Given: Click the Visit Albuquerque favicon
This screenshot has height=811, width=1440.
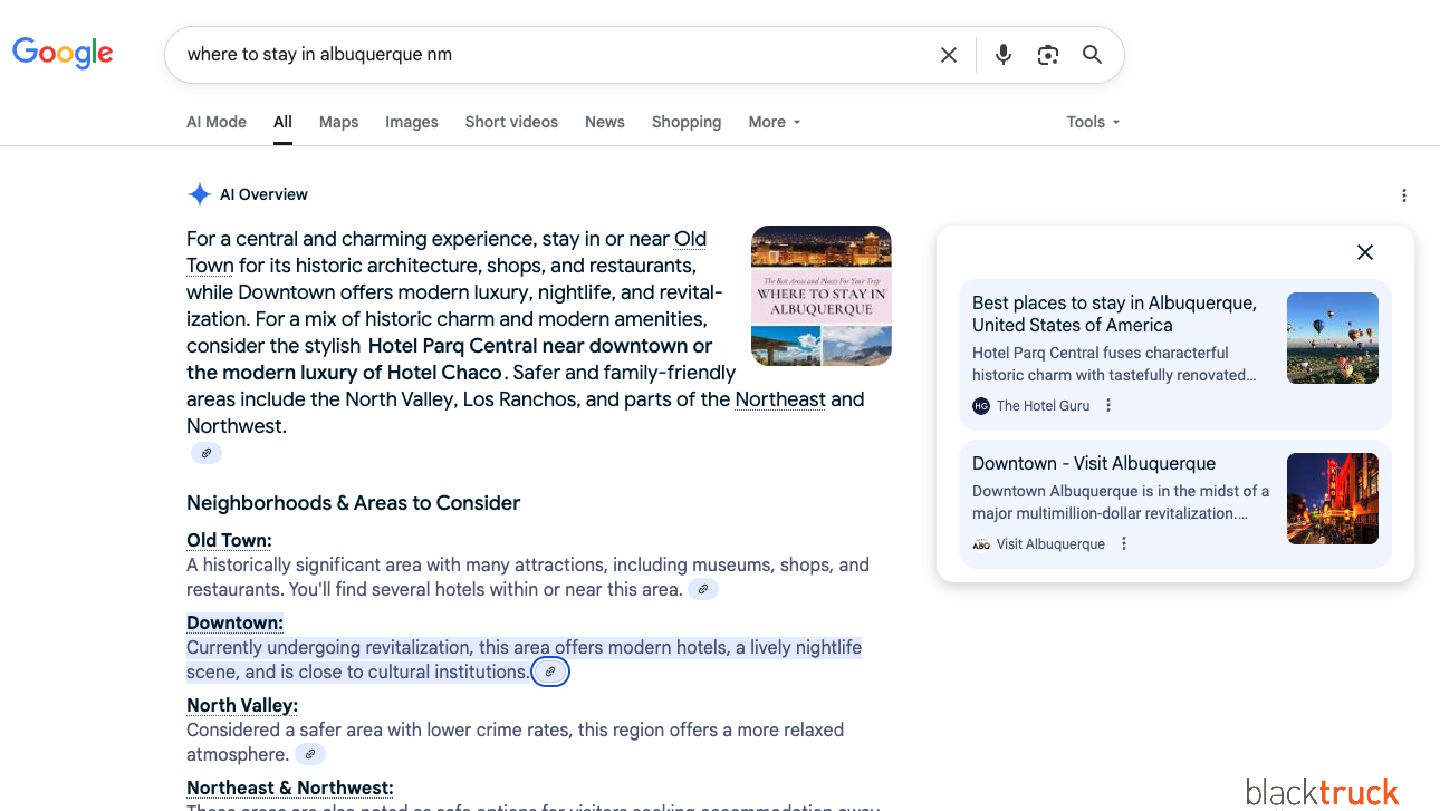Looking at the screenshot, I should [981, 544].
